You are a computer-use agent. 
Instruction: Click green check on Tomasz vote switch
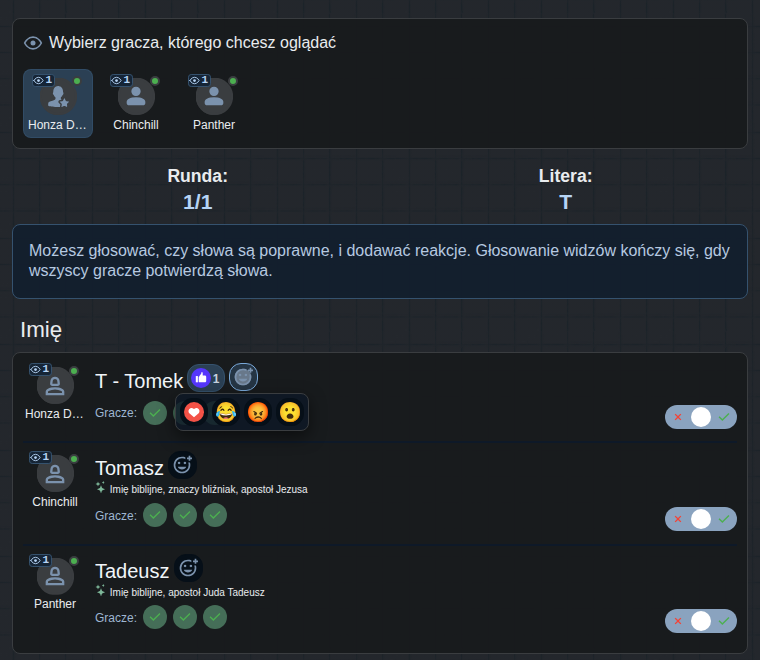click(x=724, y=519)
